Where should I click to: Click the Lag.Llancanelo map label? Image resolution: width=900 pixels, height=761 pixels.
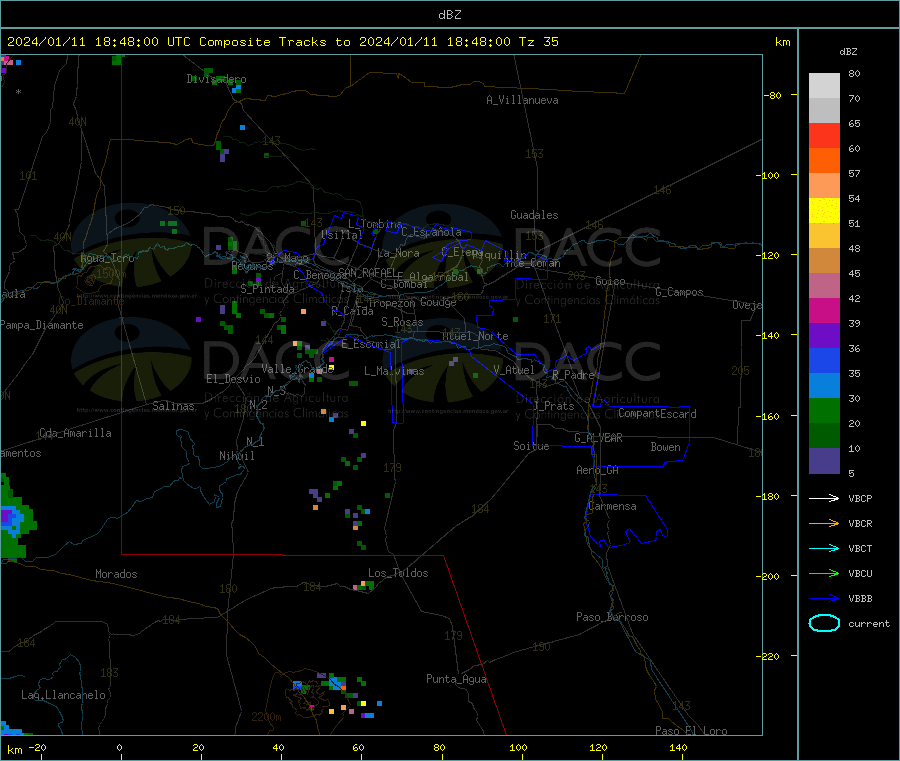click(x=63, y=695)
